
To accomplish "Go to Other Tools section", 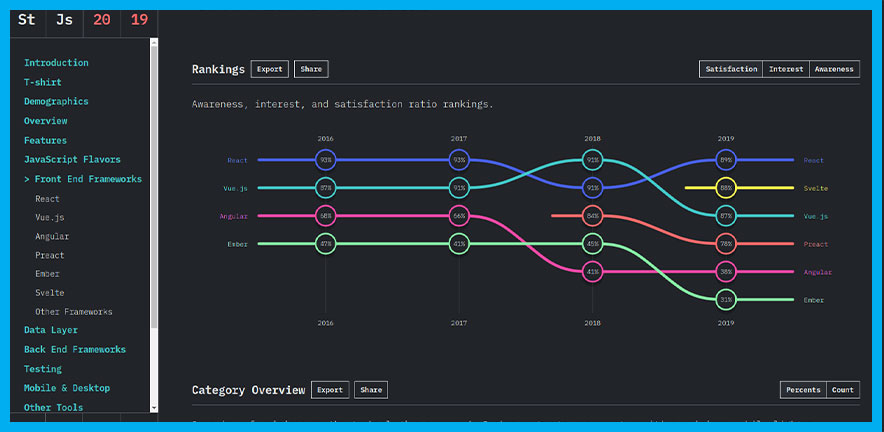I will 53,407.
